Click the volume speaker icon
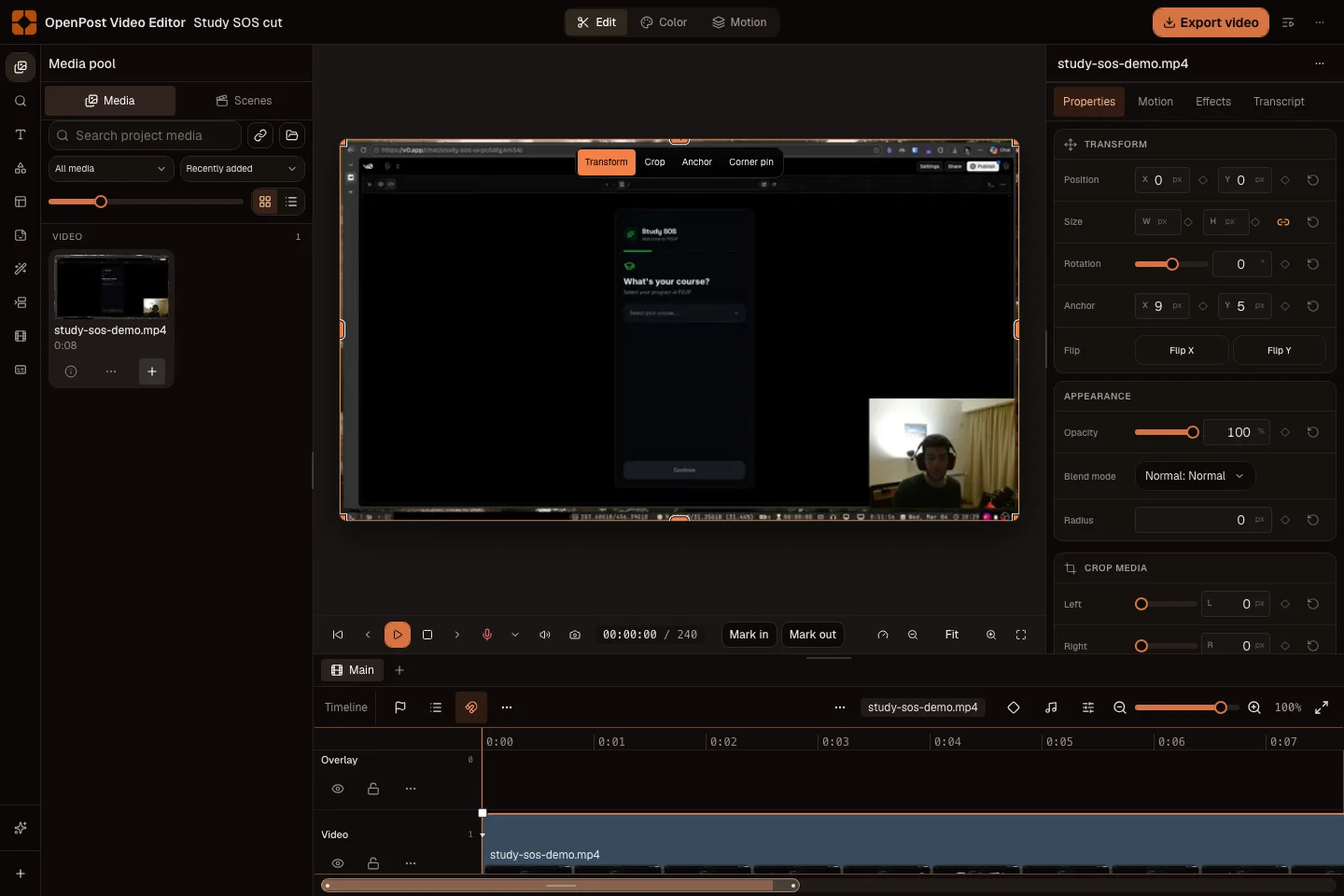The width and height of the screenshot is (1344, 896). (x=545, y=635)
